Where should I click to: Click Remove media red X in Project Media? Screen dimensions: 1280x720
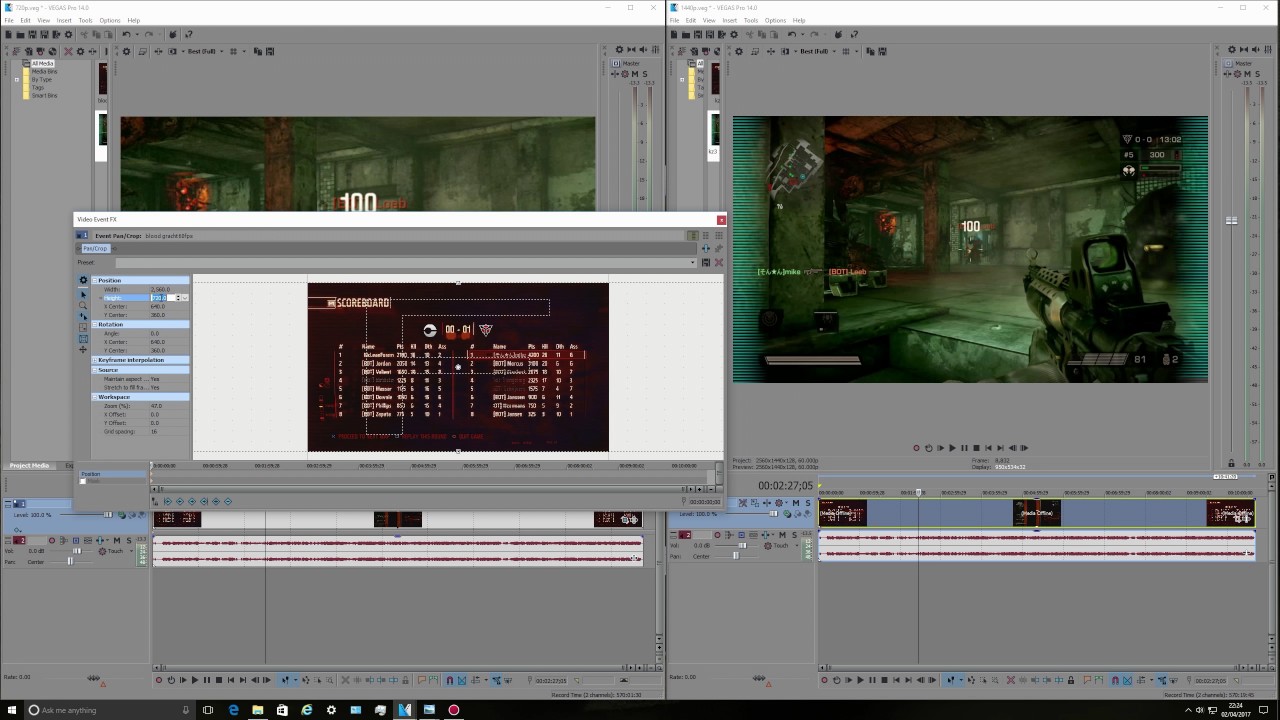click(x=68, y=51)
